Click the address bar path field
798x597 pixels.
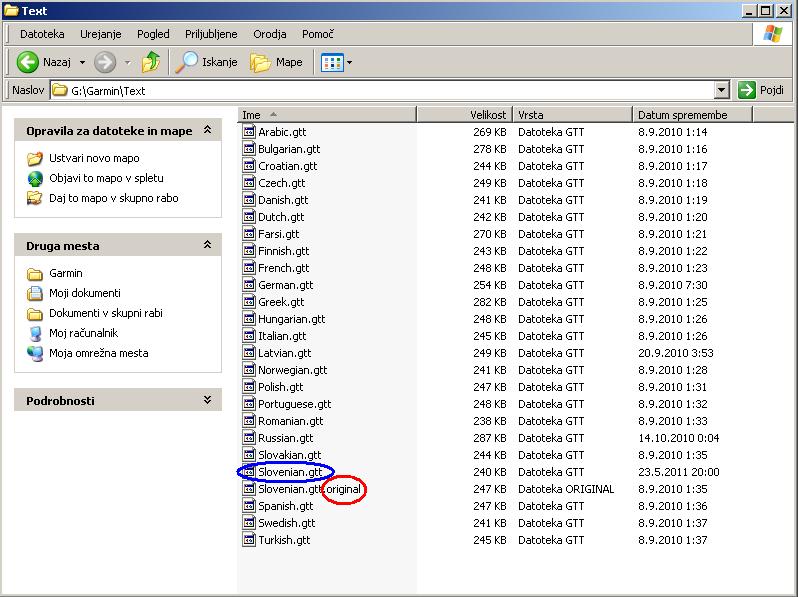click(x=382, y=91)
